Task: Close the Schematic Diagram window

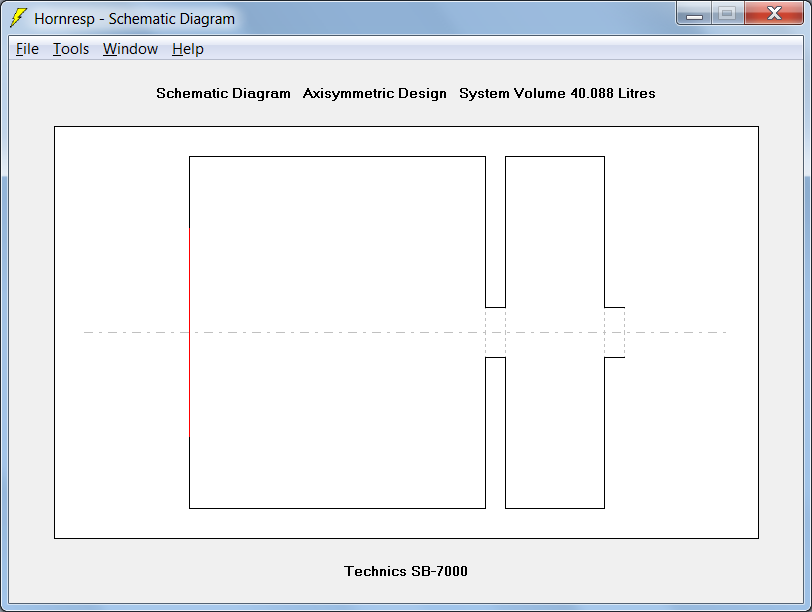Action: [774, 13]
